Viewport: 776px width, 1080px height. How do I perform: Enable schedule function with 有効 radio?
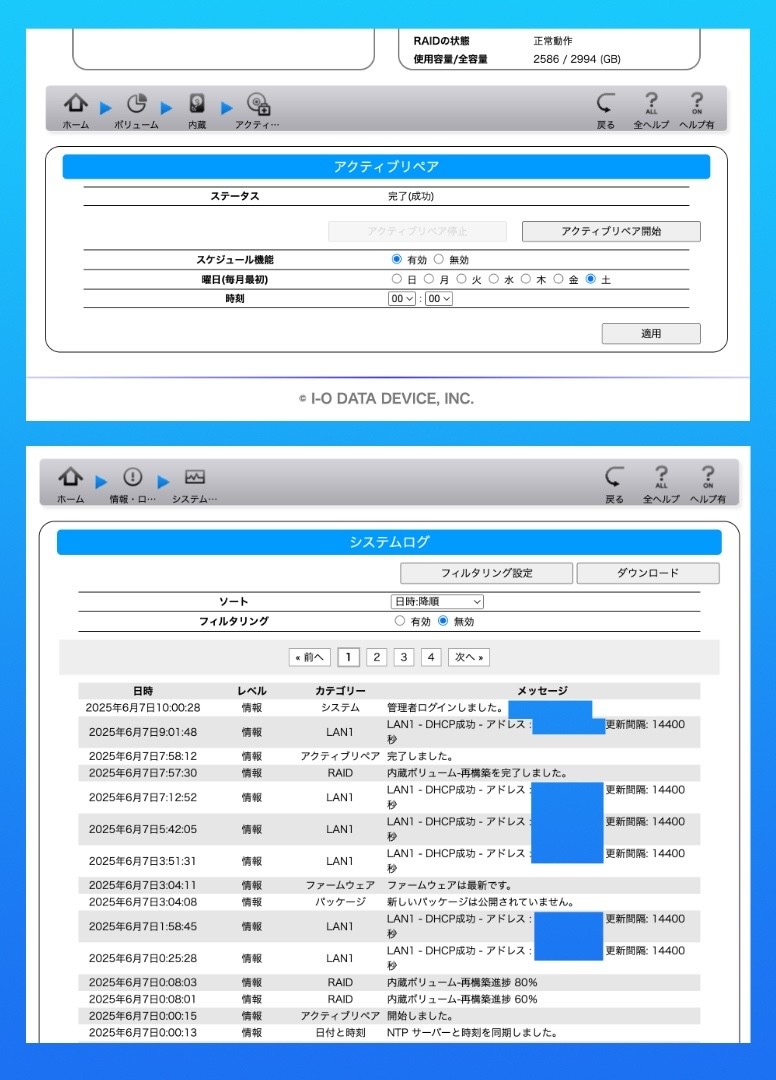397,259
